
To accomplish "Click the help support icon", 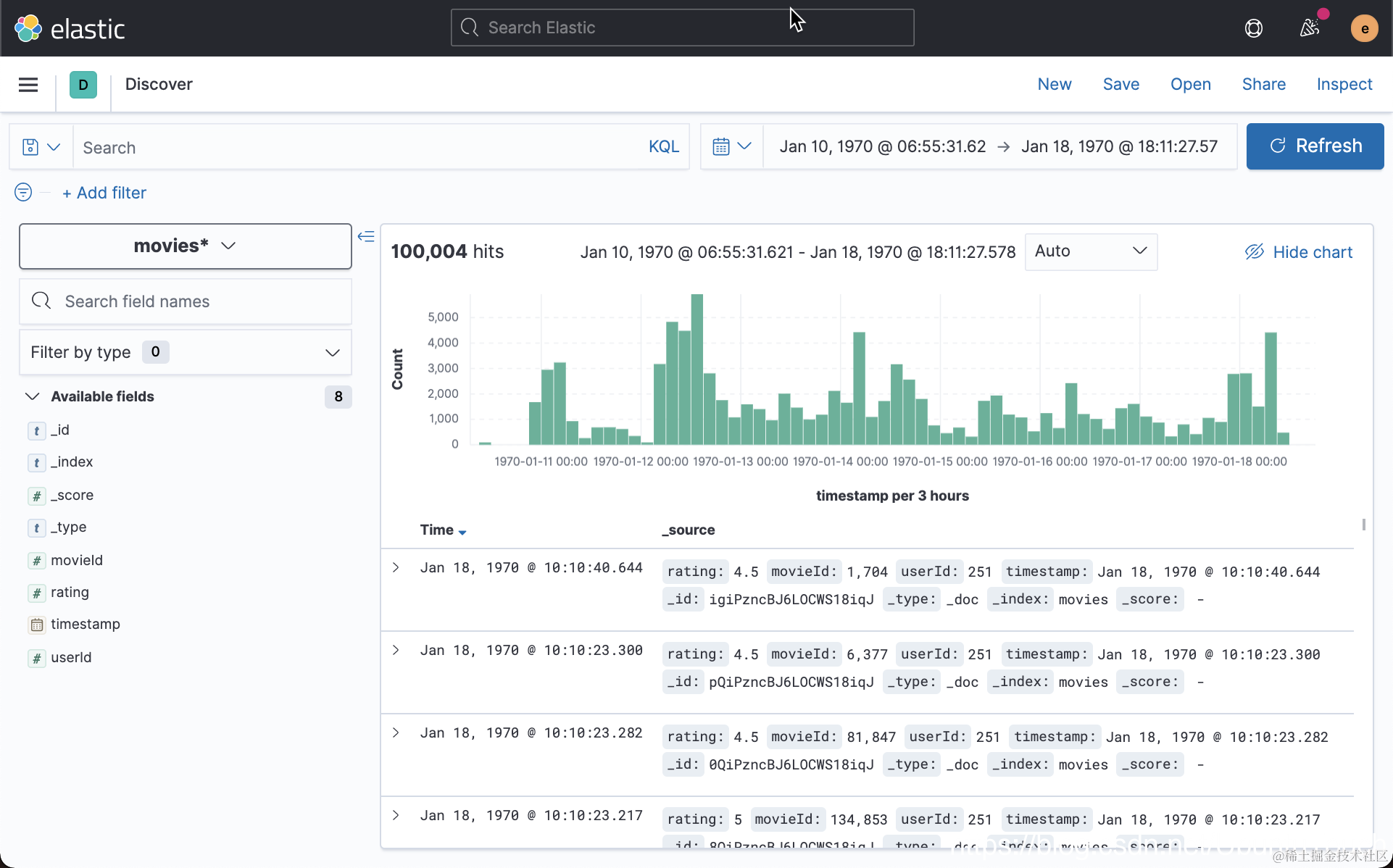I will (1253, 28).
